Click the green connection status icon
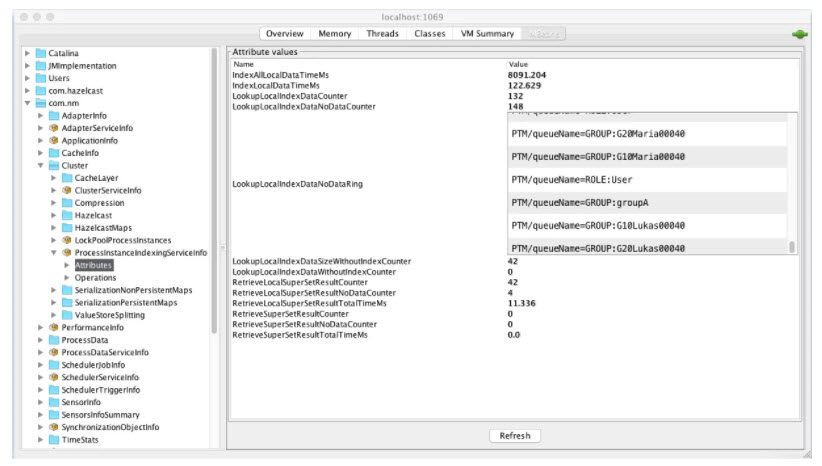This screenshot has width=822, height=466. click(799, 34)
